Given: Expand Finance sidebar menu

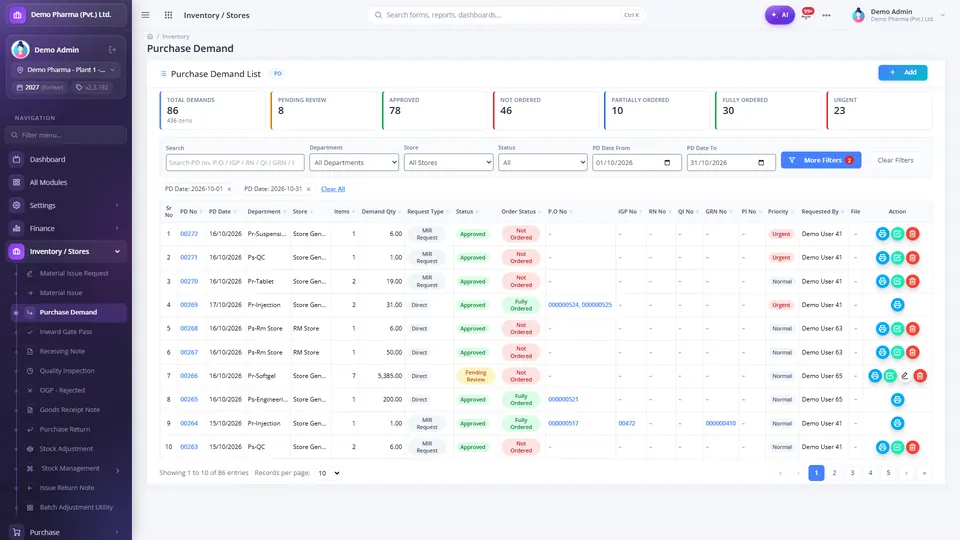Looking at the screenshot, I should coord(66,228).
